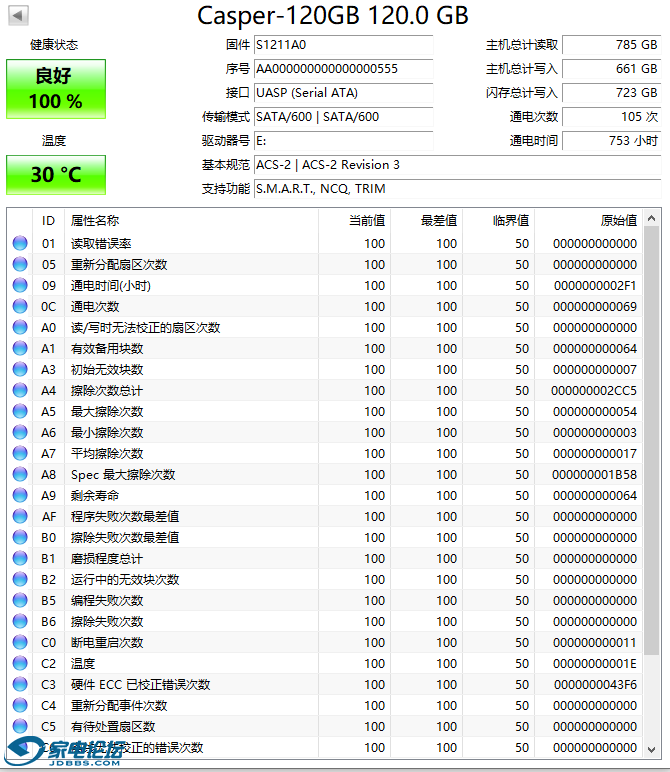Click the blue status icon for 断电重启次数
This screenshot has height=772, width=670.
tap(20, 643)
